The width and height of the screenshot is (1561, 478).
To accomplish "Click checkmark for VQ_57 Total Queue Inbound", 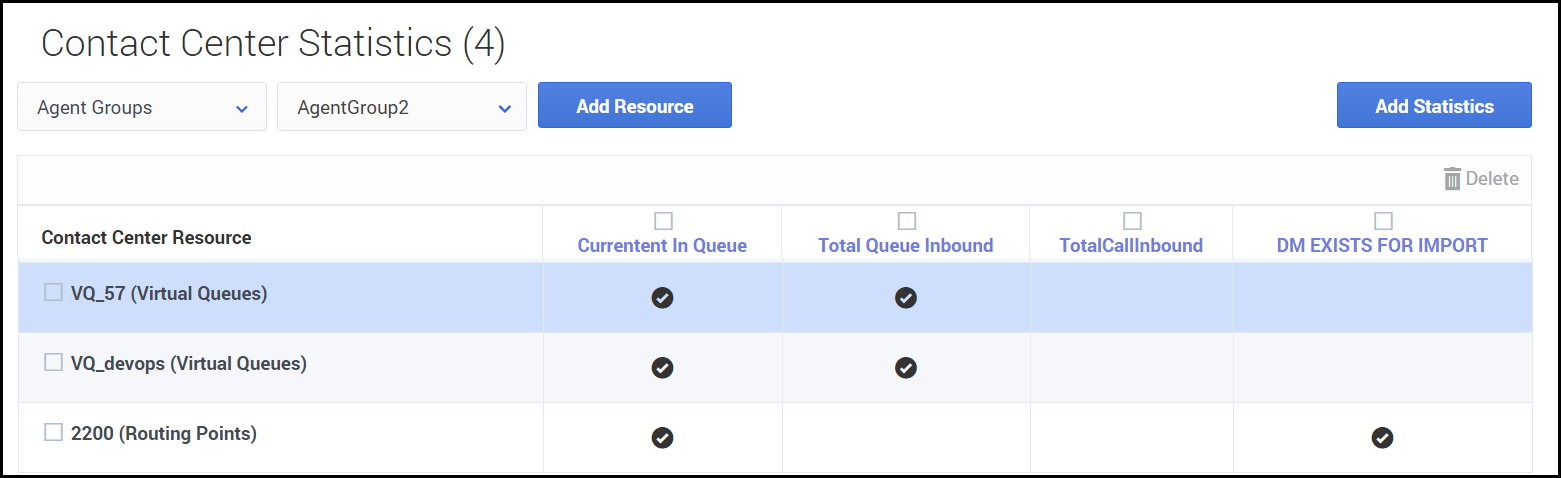I will pyautogui.click(x=906, y=297).
